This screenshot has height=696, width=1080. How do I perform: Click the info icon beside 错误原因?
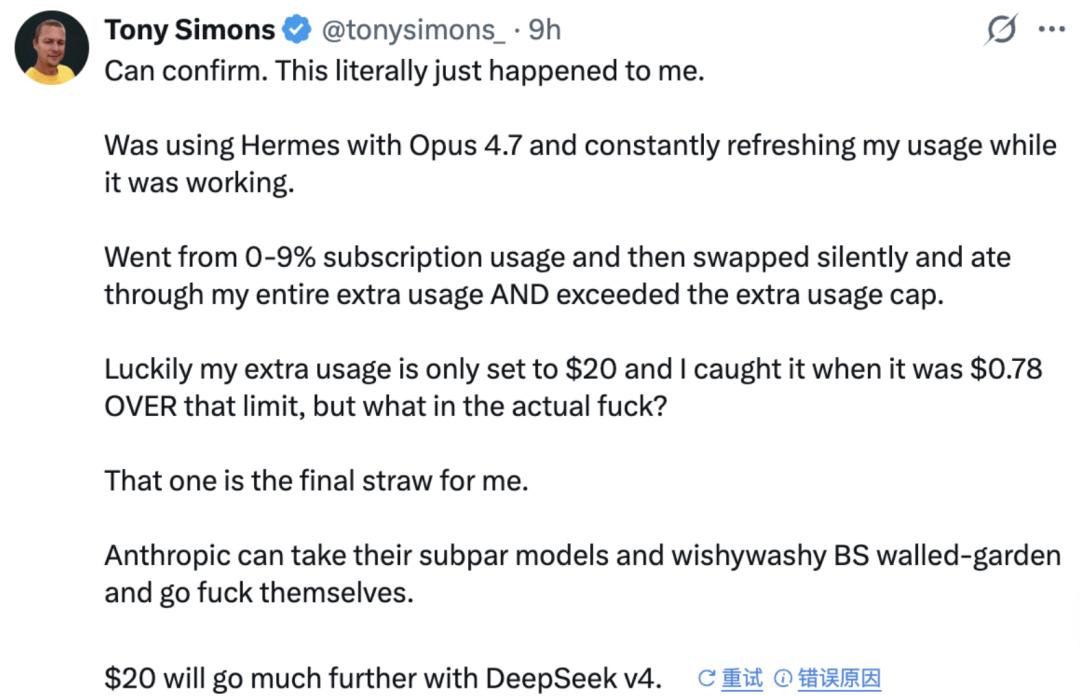click(x=784, y=678)
